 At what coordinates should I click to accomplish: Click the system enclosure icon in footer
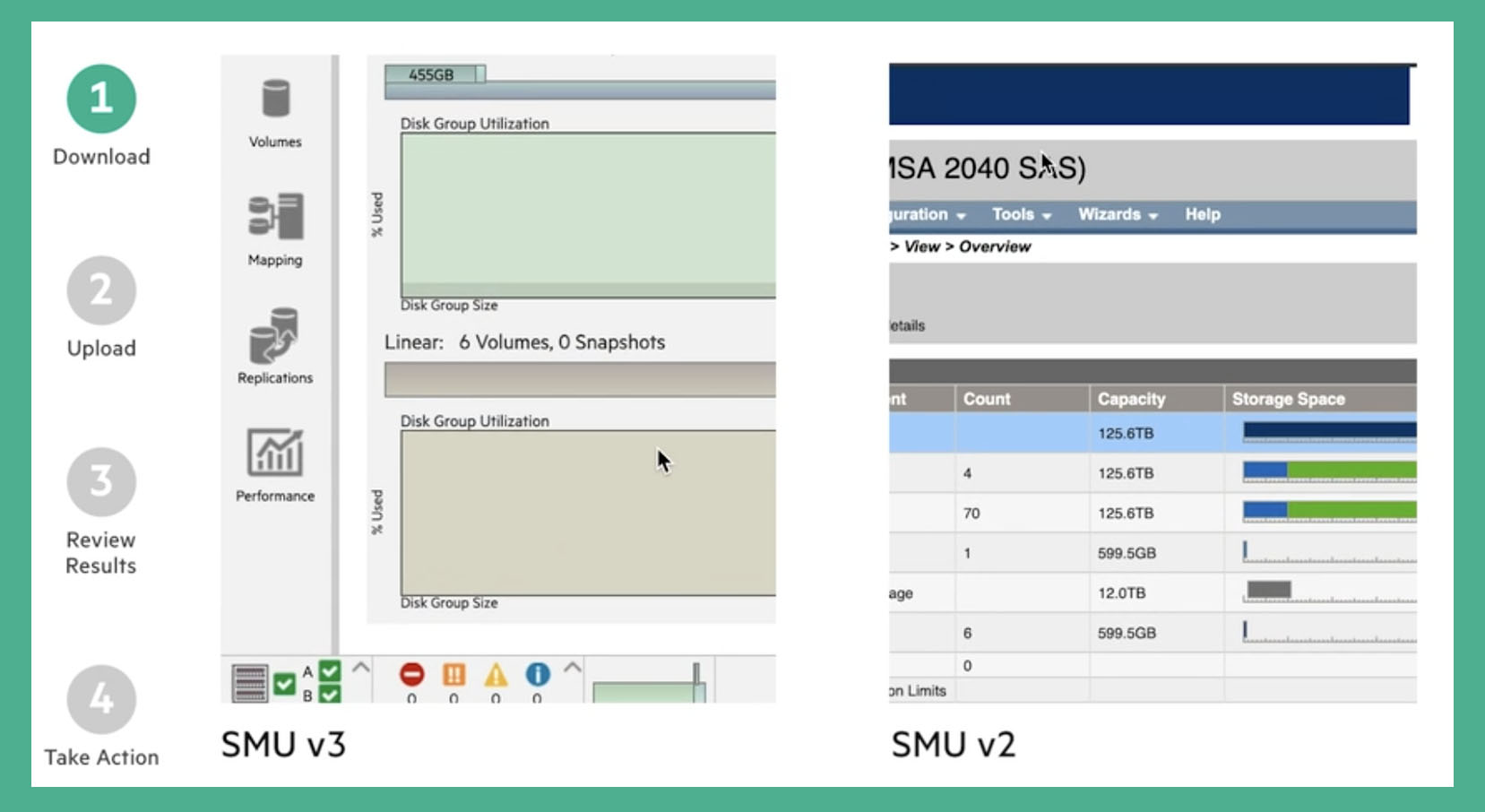click(x=249, y=684)
